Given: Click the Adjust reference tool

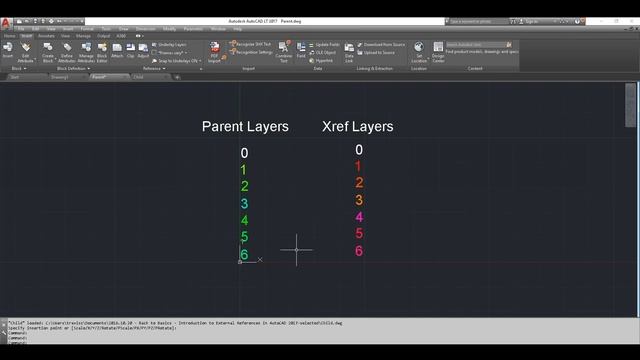Looking at the screenshot, I should click(x=143, y=51).
